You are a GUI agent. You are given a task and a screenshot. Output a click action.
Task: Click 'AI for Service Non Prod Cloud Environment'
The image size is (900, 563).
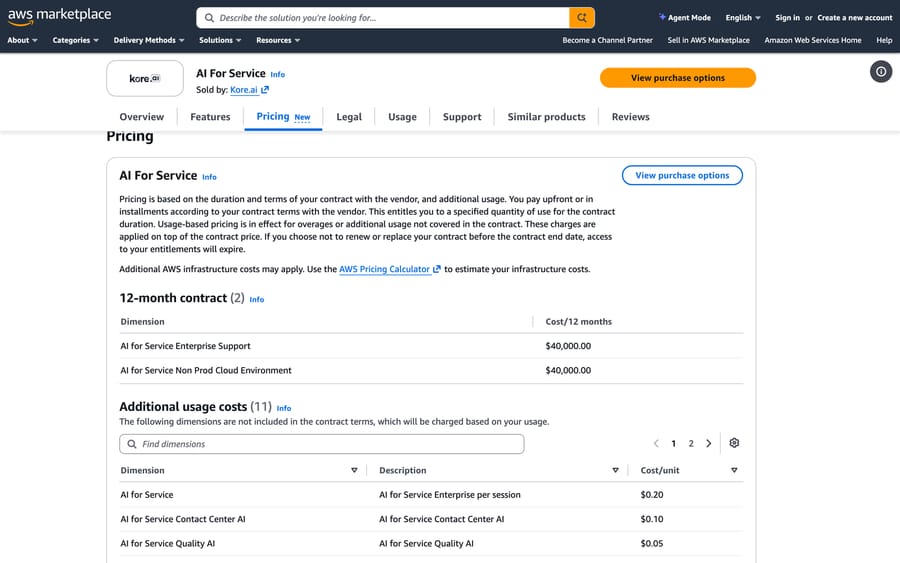(x=205, y=371)
